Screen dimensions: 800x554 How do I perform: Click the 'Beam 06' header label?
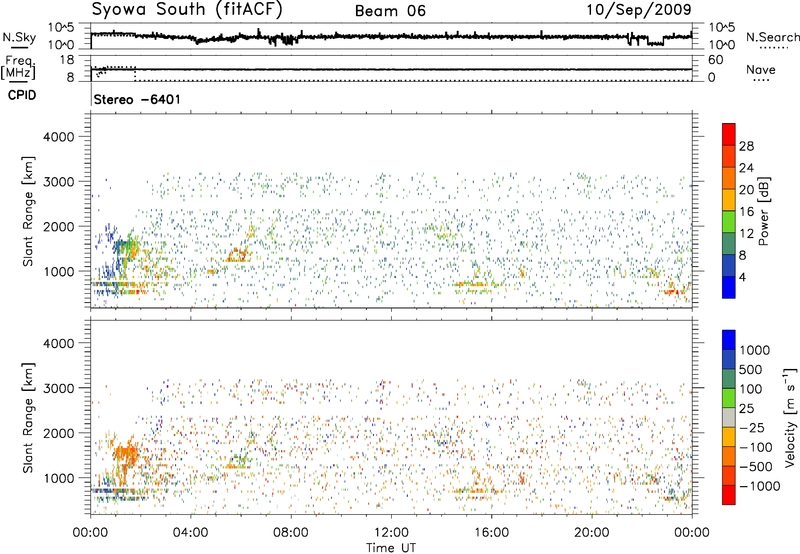(390, 11)
